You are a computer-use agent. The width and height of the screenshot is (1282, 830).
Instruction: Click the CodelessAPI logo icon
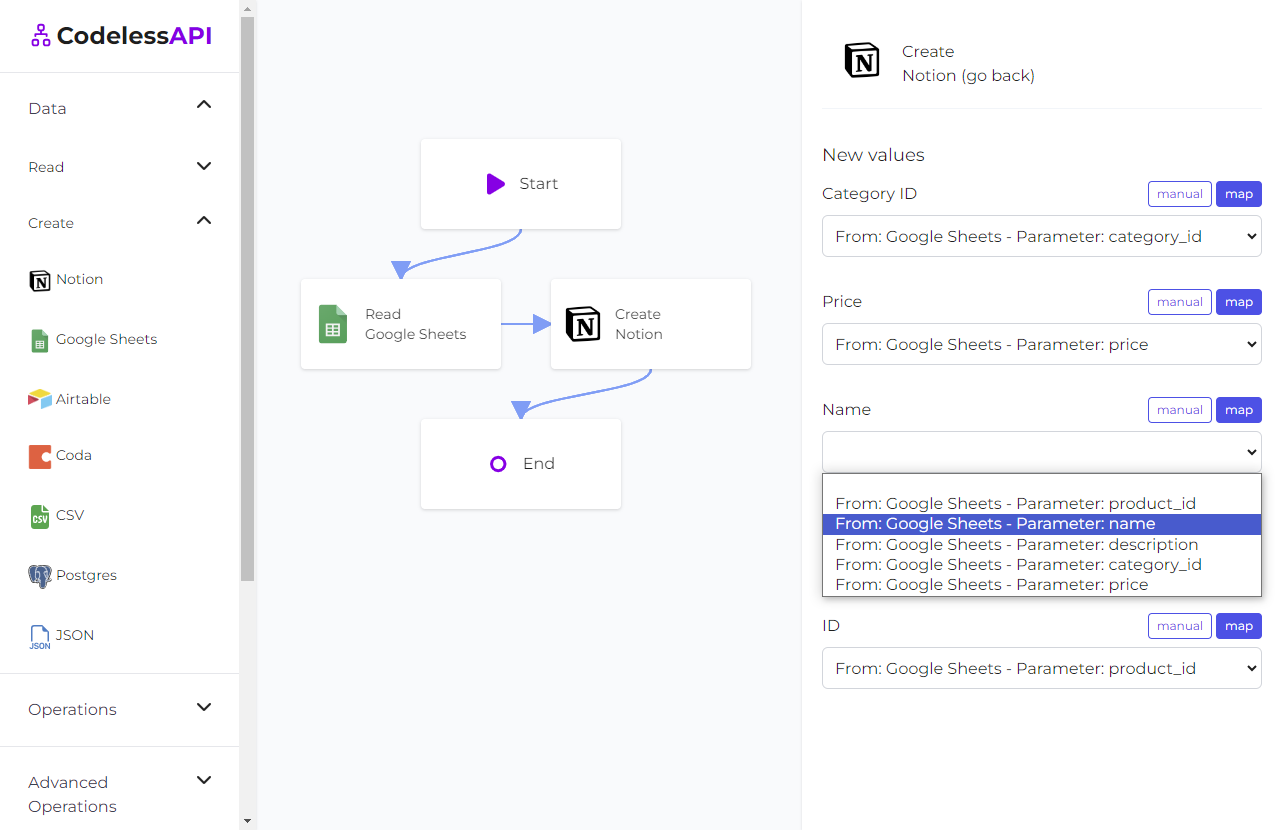(40, 36)
